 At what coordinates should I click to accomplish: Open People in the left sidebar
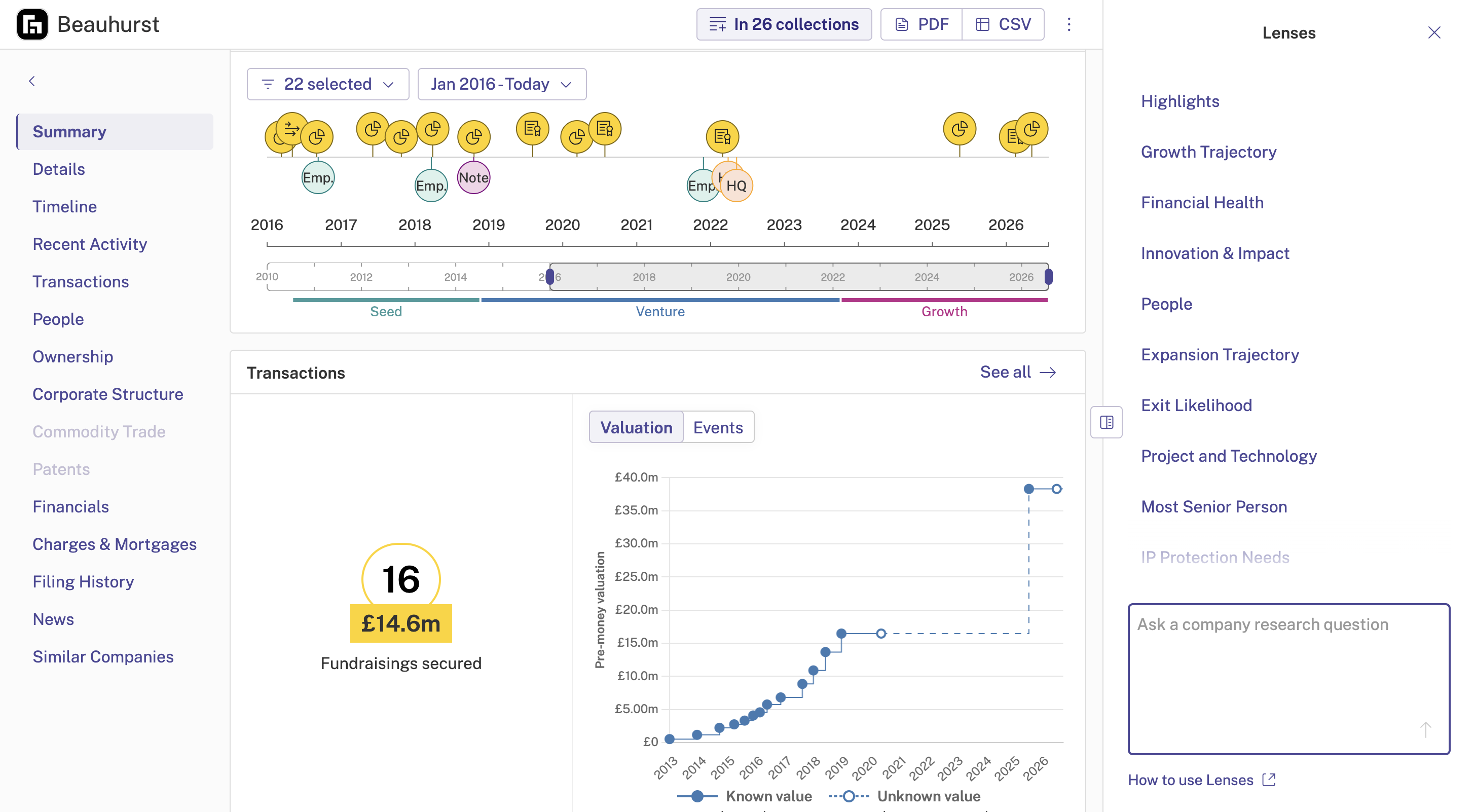[58, 319]
